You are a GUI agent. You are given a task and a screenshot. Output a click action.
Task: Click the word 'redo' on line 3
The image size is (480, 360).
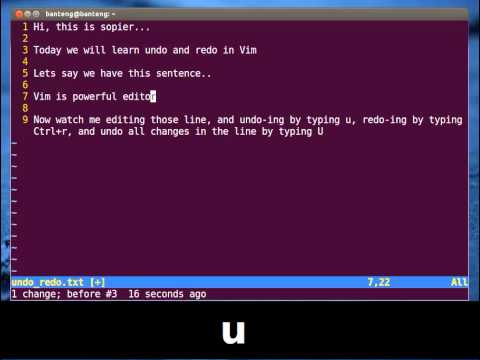[x=206, y=50]
